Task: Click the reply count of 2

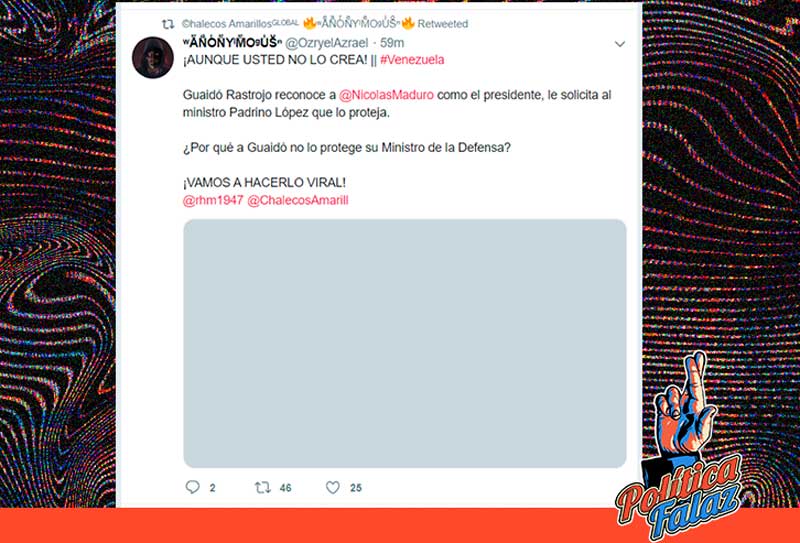Action: 212,488
